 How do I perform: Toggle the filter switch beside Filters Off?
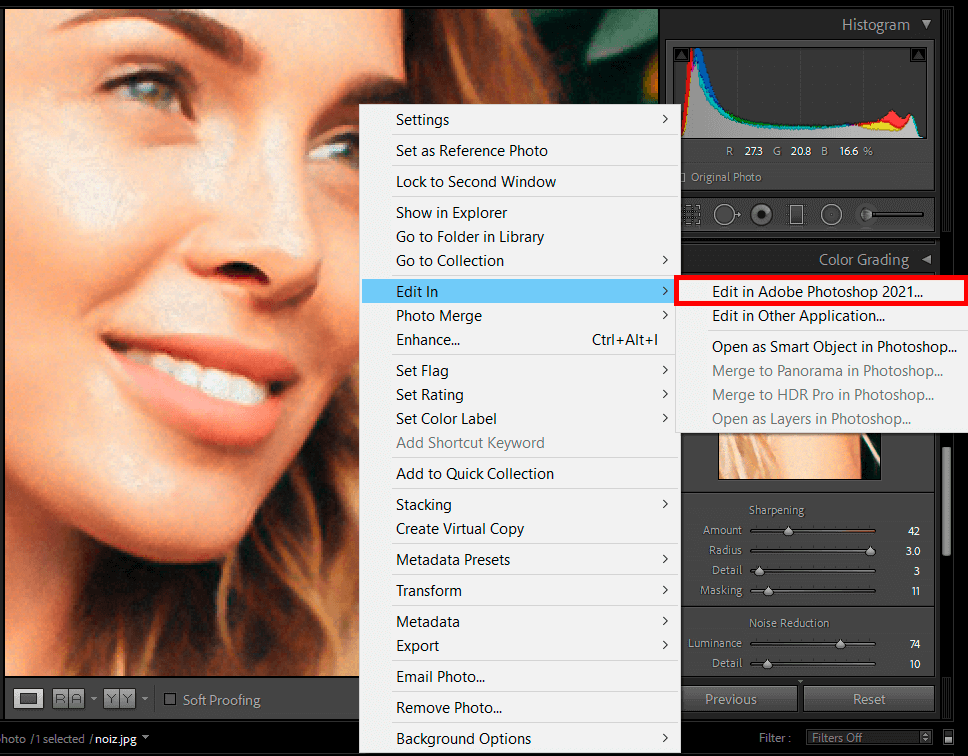click(948, 737)
